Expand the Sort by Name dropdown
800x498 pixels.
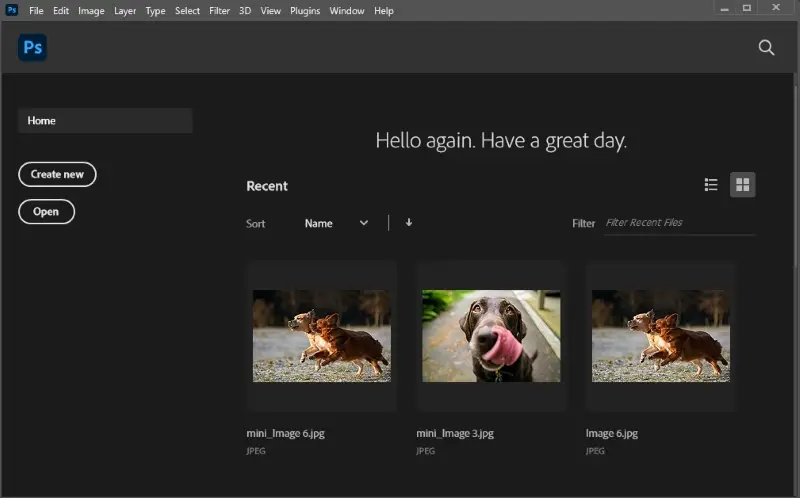pyautogui.click(x=336, y=223)
